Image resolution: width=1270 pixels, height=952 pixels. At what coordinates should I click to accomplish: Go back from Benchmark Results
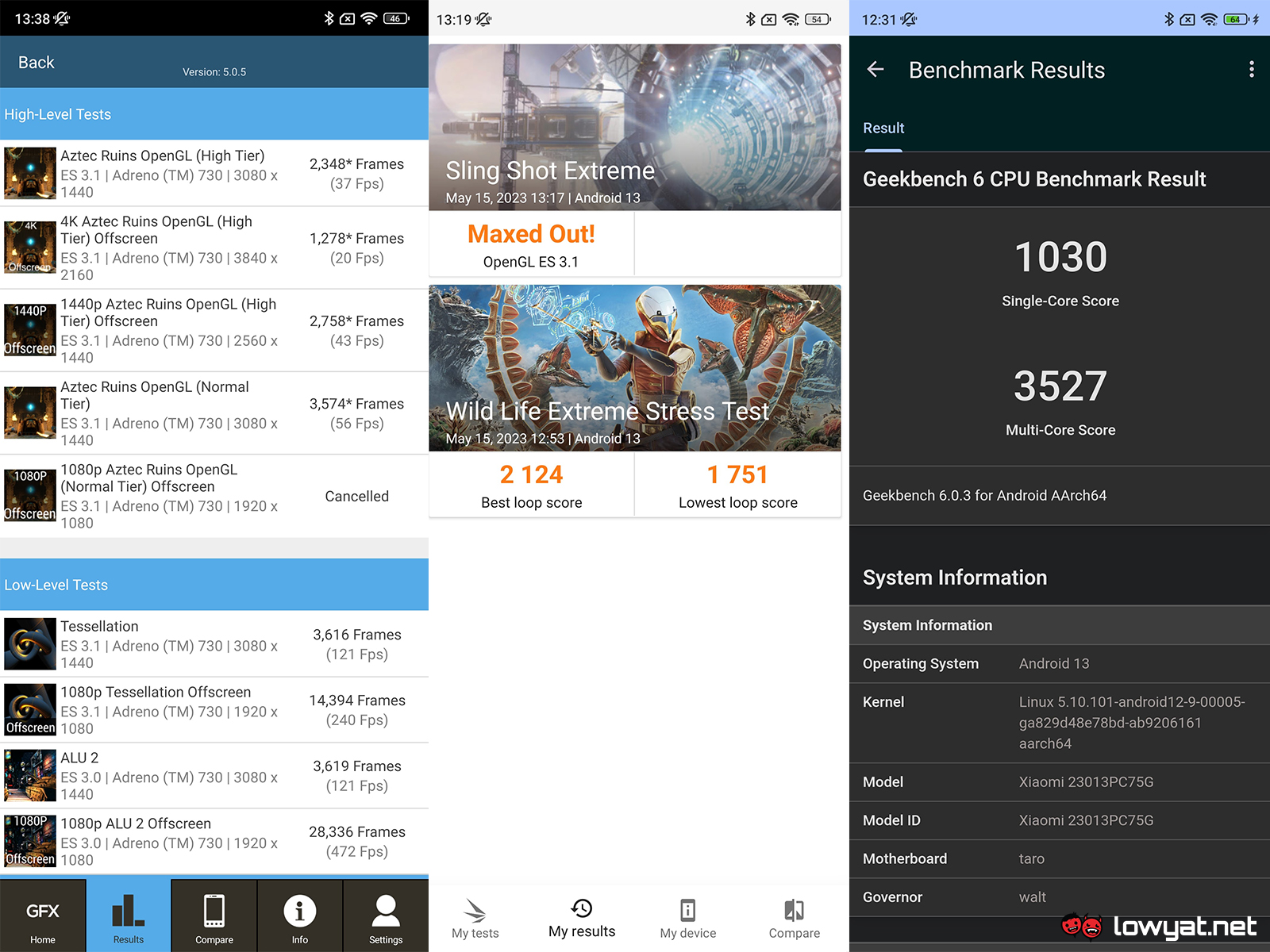(x=876, y=70)
